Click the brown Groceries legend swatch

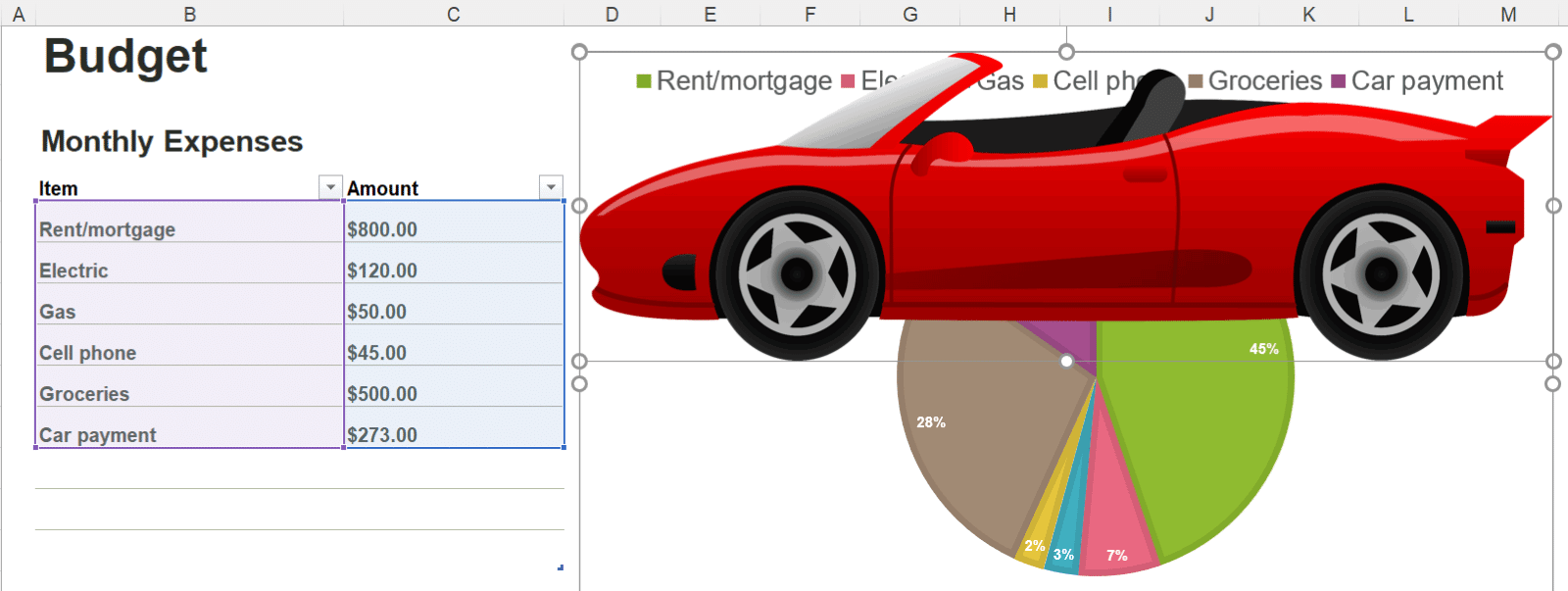click(x=1196, y=81)
